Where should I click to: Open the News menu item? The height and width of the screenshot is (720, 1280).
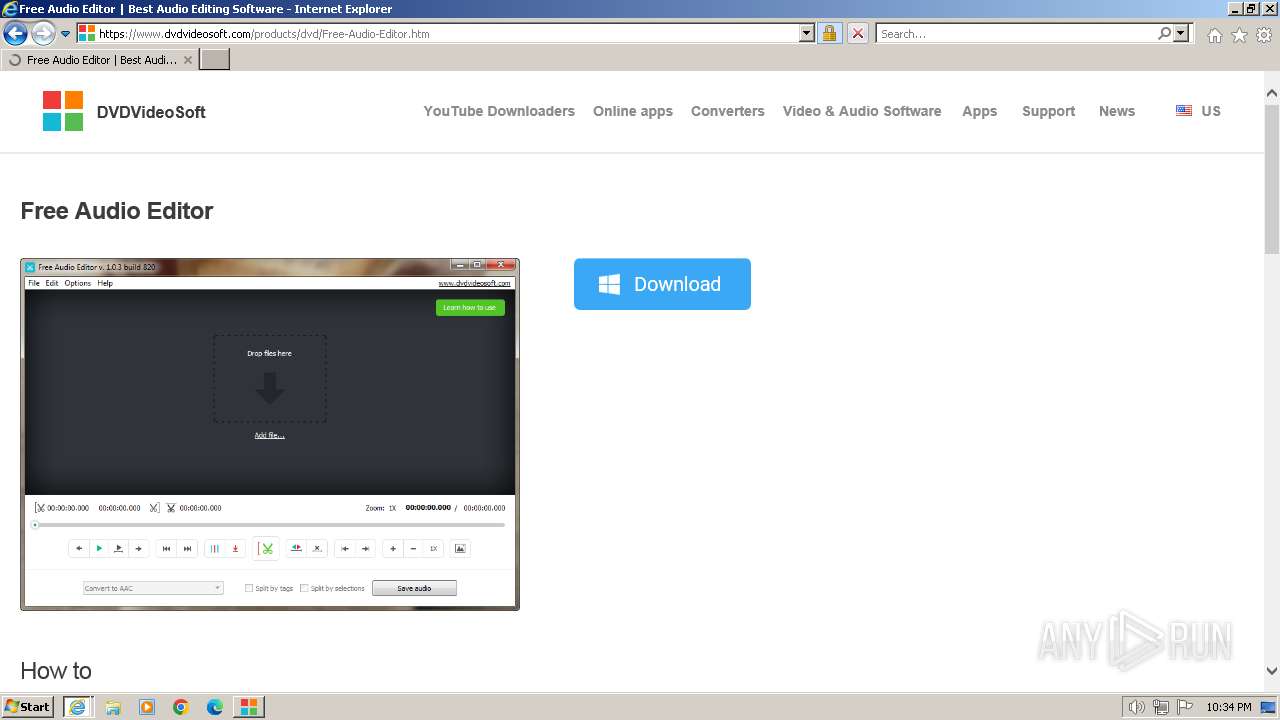1117,111
